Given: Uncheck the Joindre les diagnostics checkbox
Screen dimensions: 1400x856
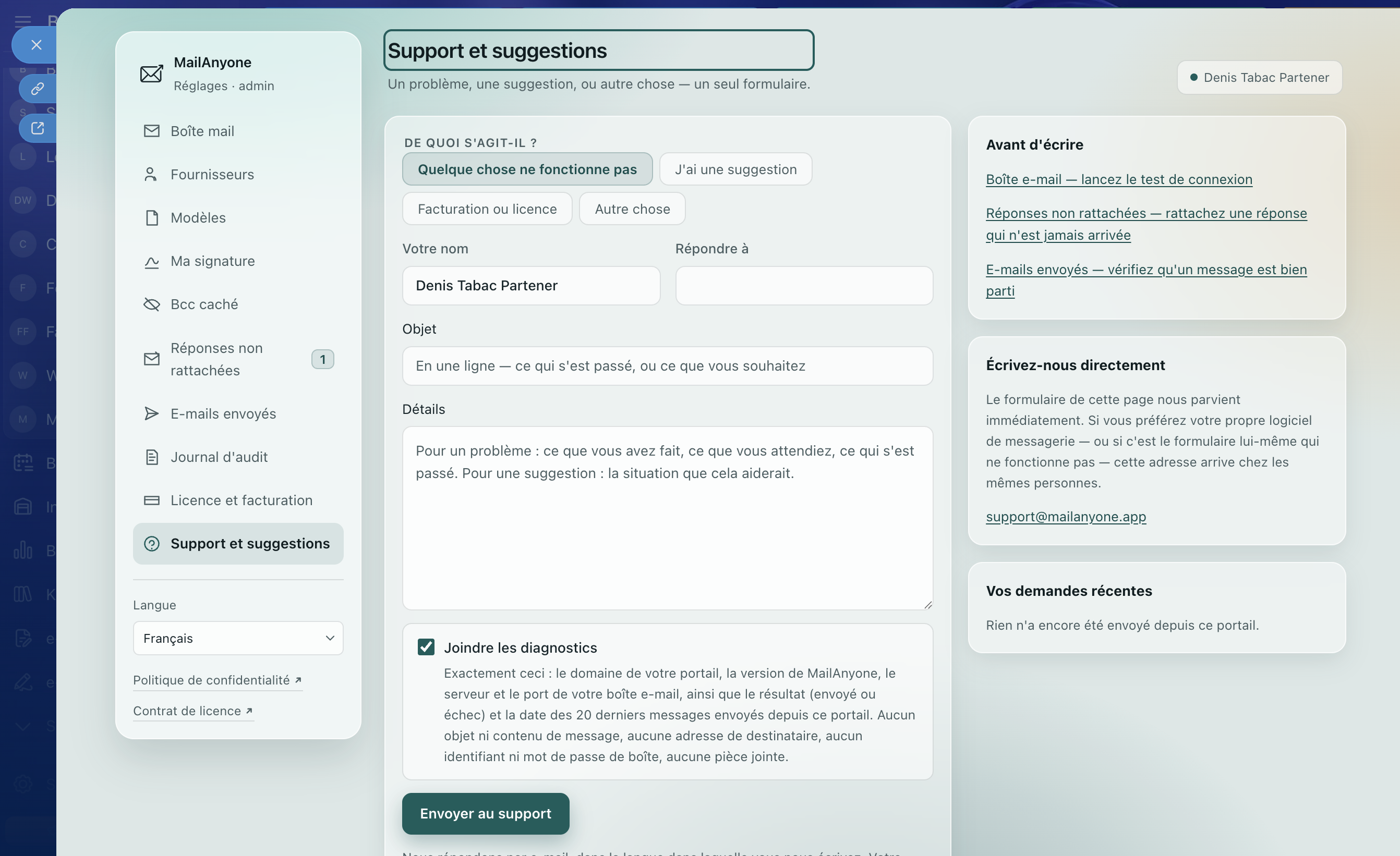Looking at the screenshot, I should tap(426, 647).
